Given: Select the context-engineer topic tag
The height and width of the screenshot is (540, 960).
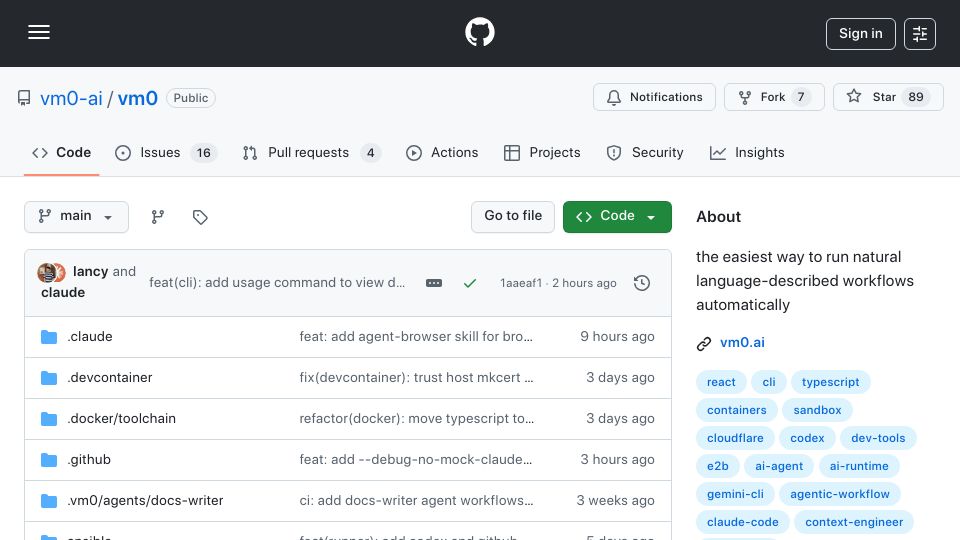Looking at the screenshot, I should [854, 523].
